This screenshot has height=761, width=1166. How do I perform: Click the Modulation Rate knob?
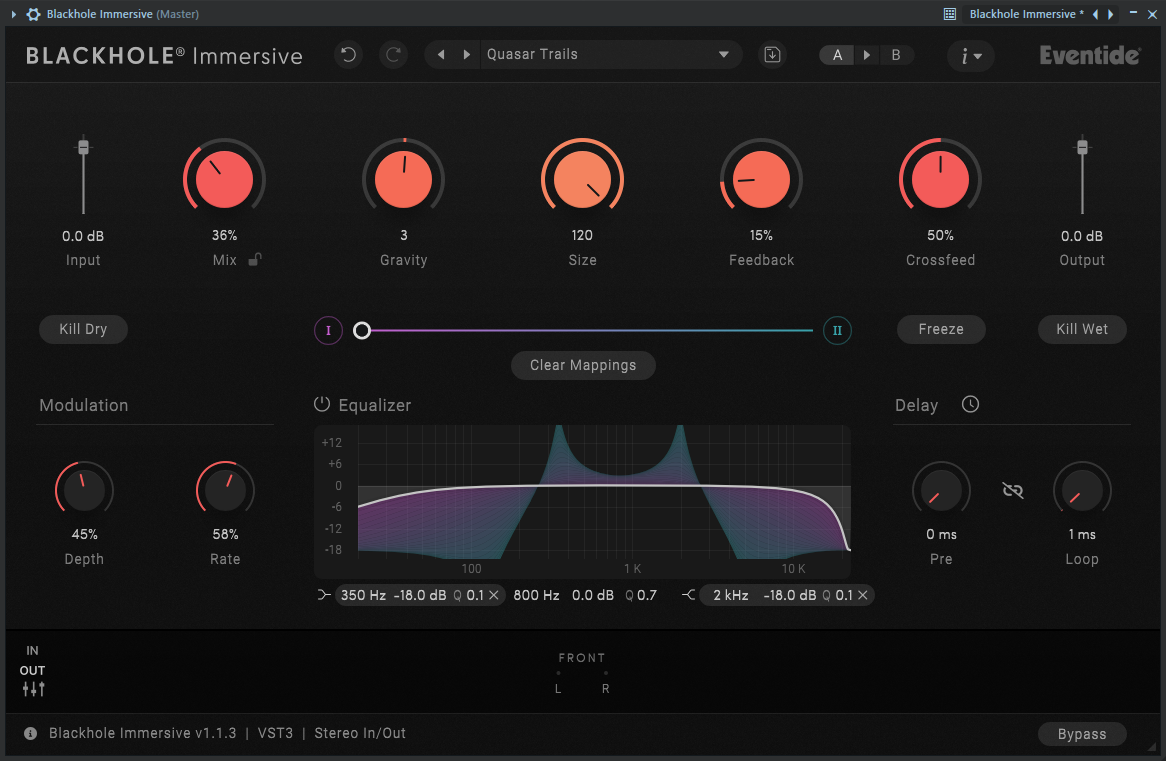click(225, 490)
